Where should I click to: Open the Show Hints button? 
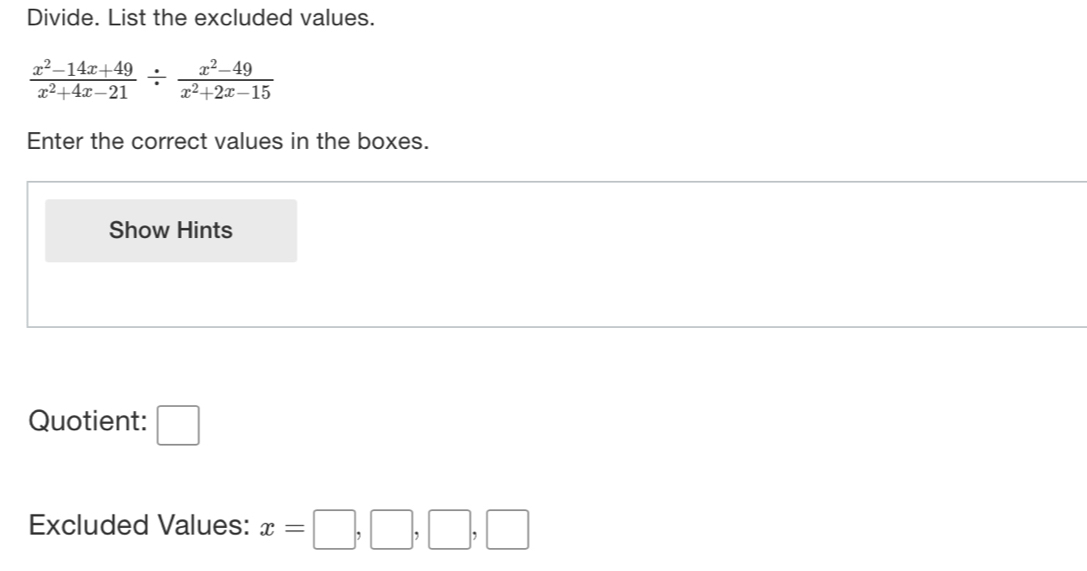click(x=171, y=231)
